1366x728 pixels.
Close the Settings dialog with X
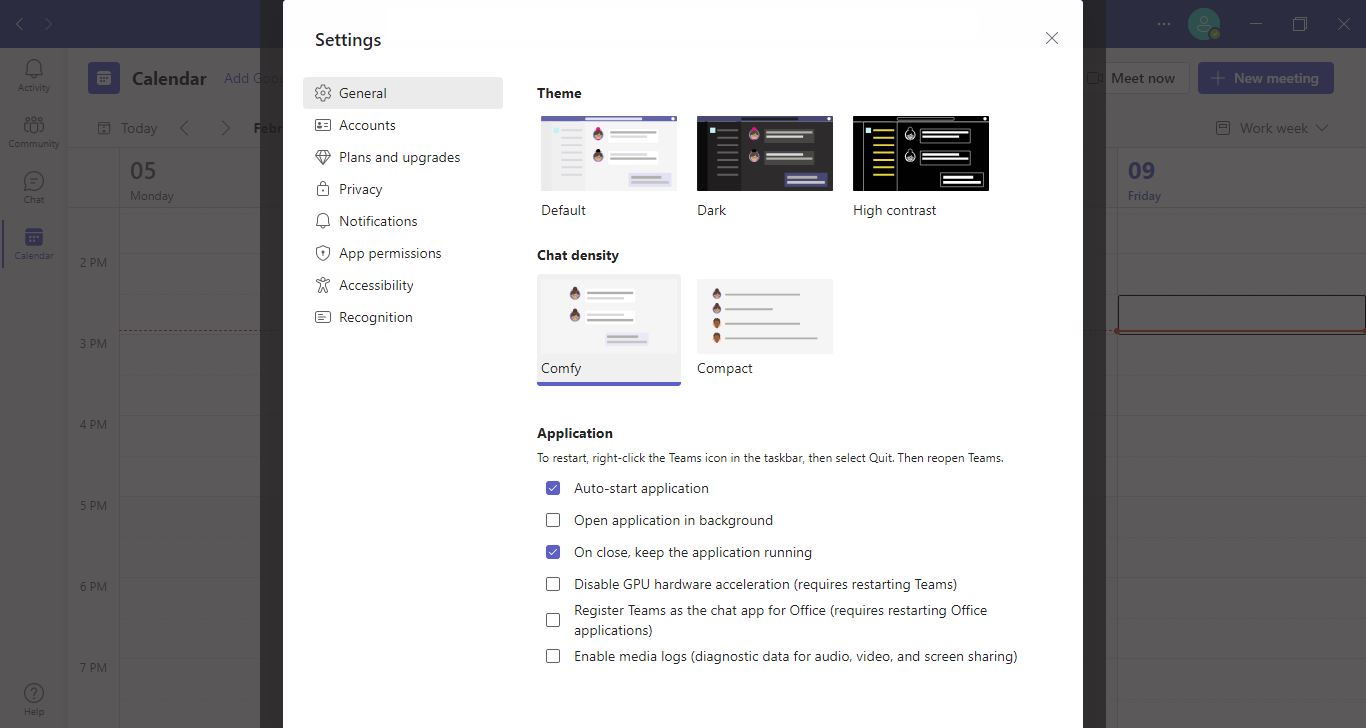[1051, 38]
